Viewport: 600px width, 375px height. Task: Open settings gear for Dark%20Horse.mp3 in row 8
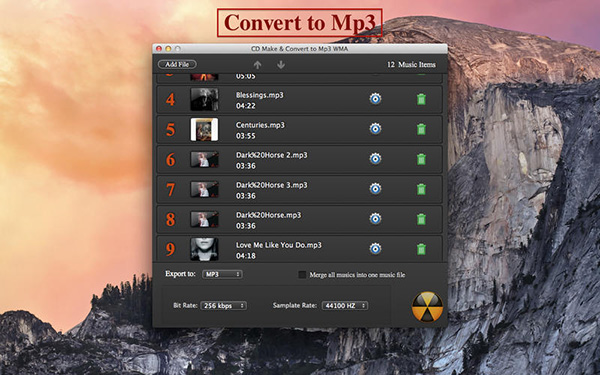tap(375, 218)
